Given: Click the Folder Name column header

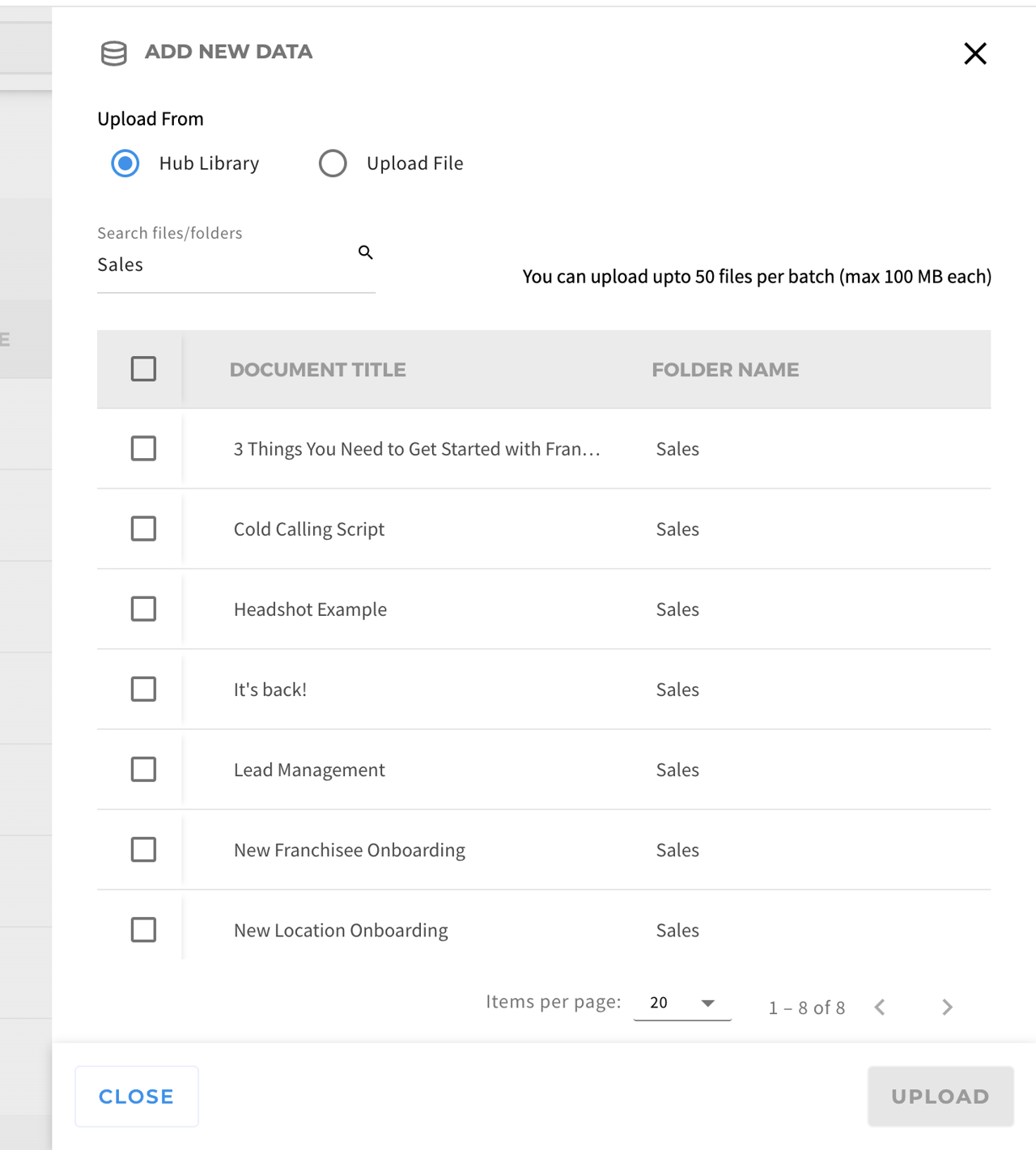Looking at the screenshot, I should coord(724,370).
